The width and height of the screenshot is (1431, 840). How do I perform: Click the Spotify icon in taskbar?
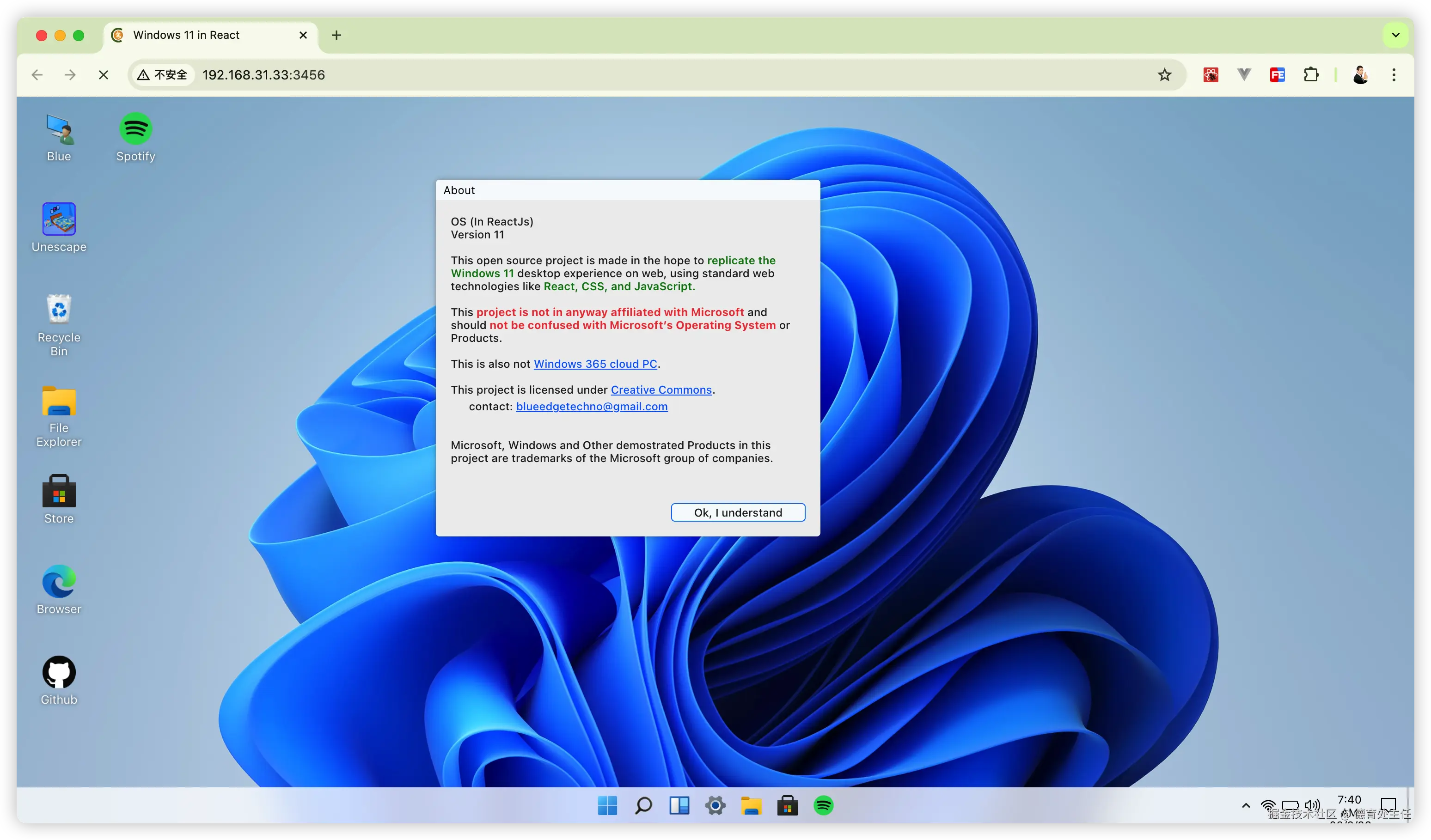[x=823, y=805]
